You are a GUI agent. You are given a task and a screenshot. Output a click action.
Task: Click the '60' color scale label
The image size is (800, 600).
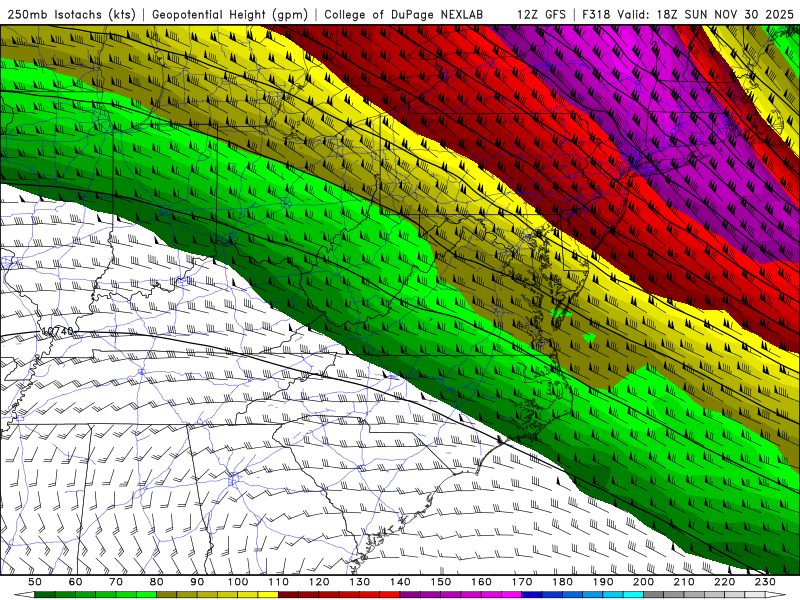75,582
